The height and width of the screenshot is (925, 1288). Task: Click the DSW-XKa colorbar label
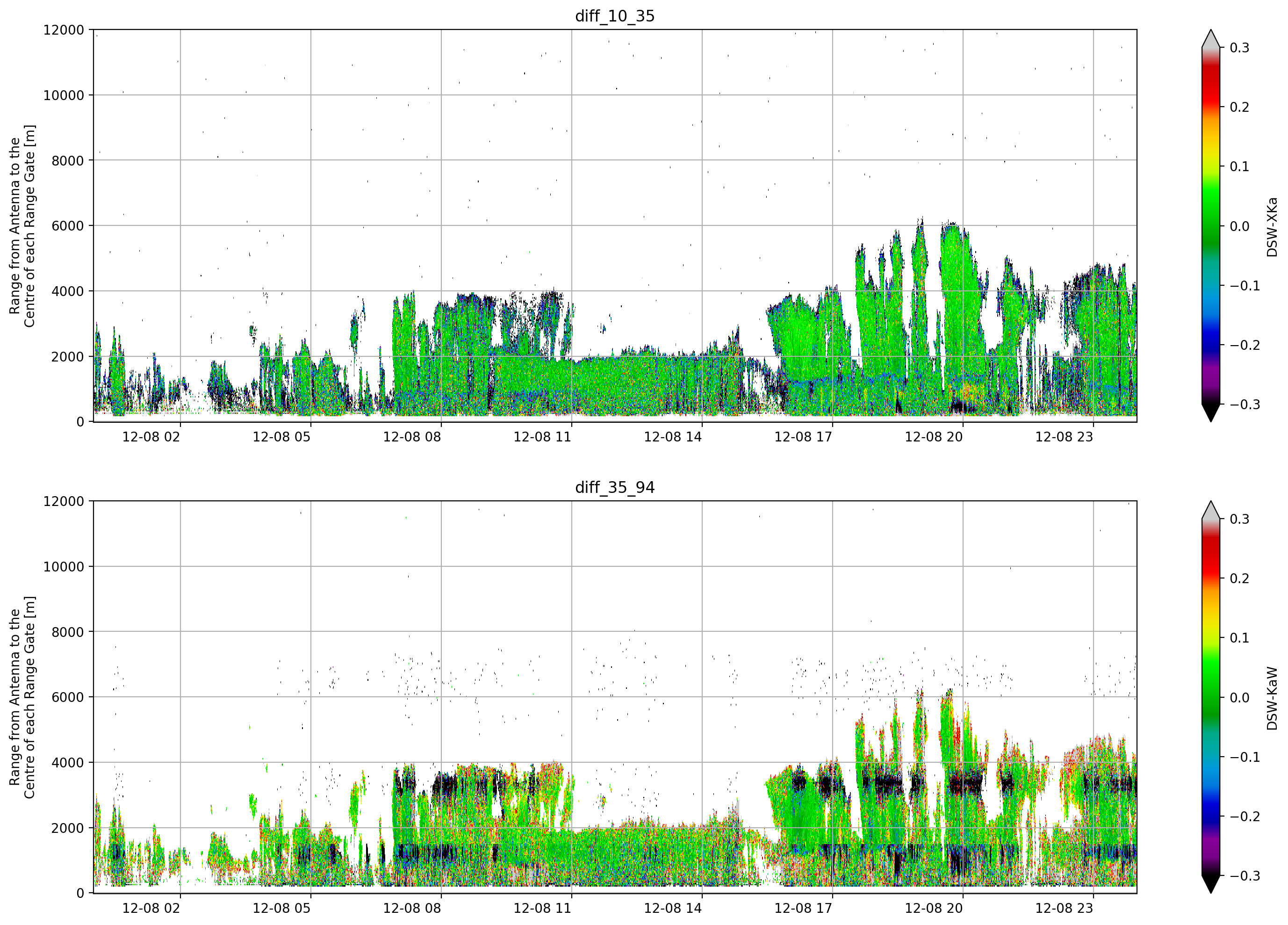pos(1272,227)
